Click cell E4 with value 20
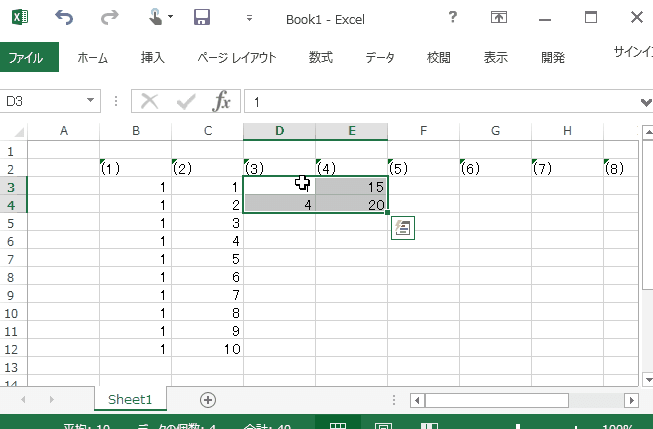Viewport: 653px width, 429px height. [x=351, y=205]
